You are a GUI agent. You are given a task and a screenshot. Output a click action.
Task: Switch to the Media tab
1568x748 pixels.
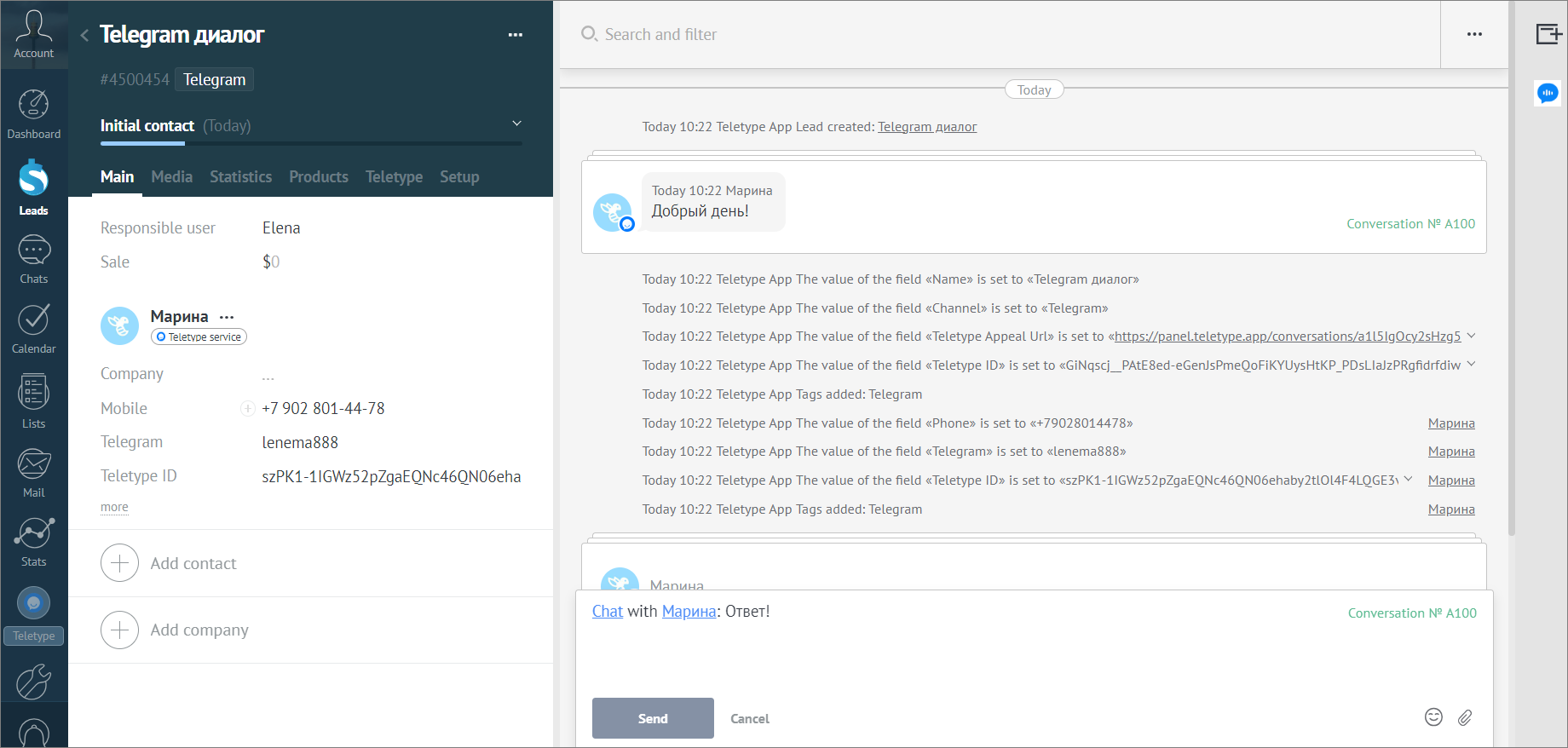tap(172, 177)
